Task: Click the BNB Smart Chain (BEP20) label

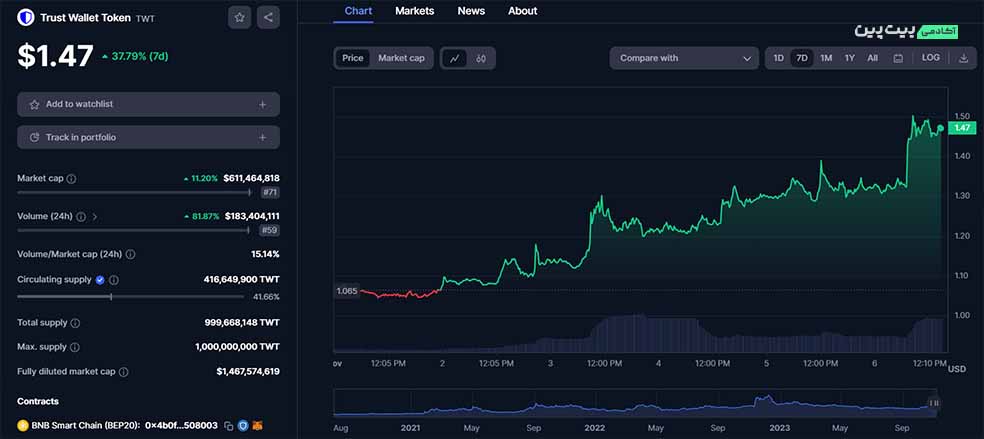Action: [87, 426]
